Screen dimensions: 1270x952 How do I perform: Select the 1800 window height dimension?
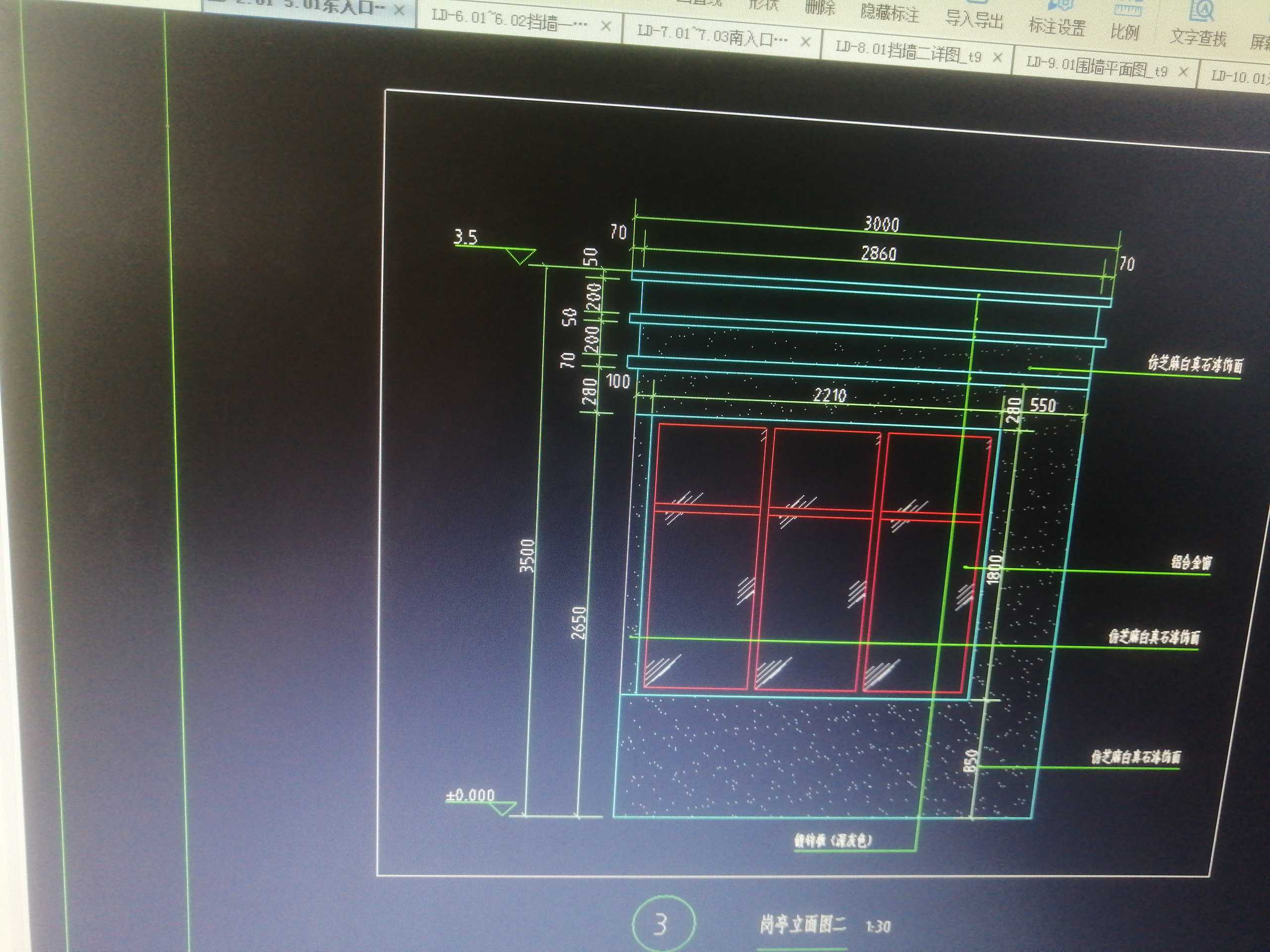click(994, 569)
